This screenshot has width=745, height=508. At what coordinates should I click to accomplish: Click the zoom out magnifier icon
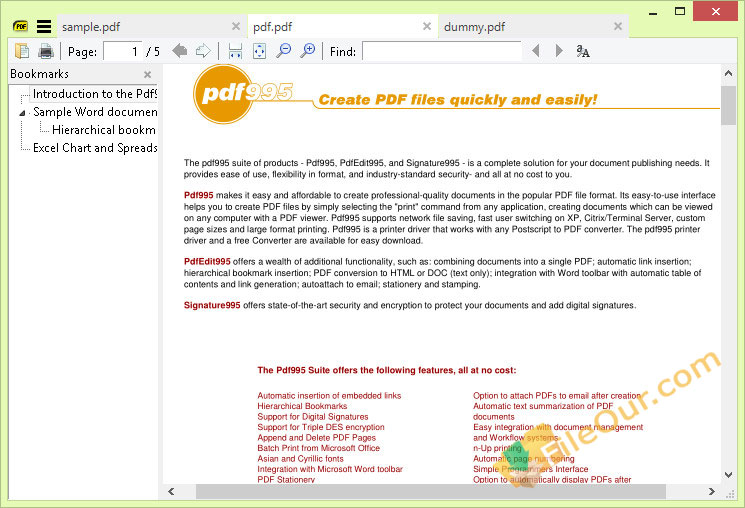pyautogui.click(x=284, y=50)
